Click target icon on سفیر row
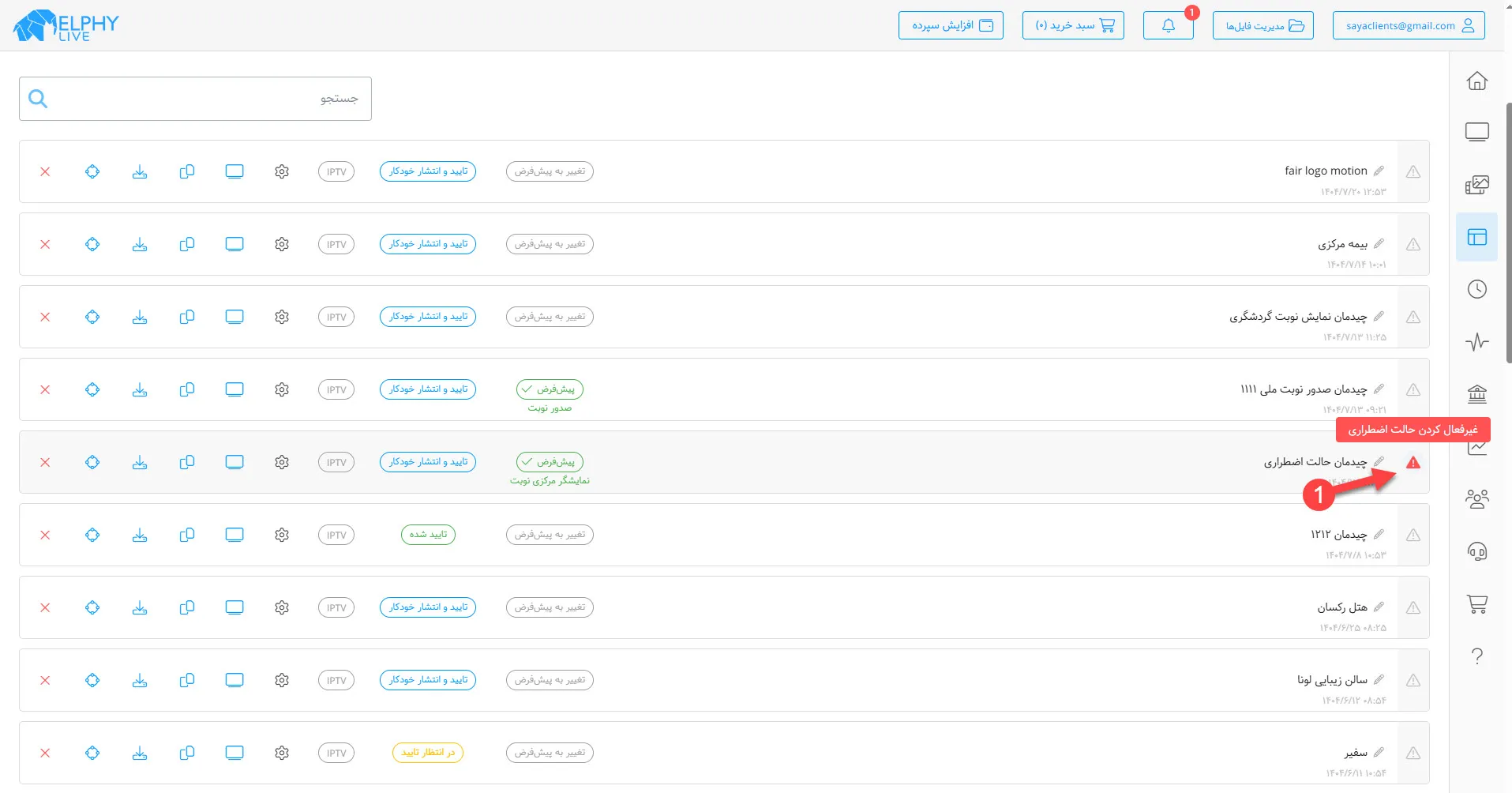 pyautogui.click(x=92, y=753)
